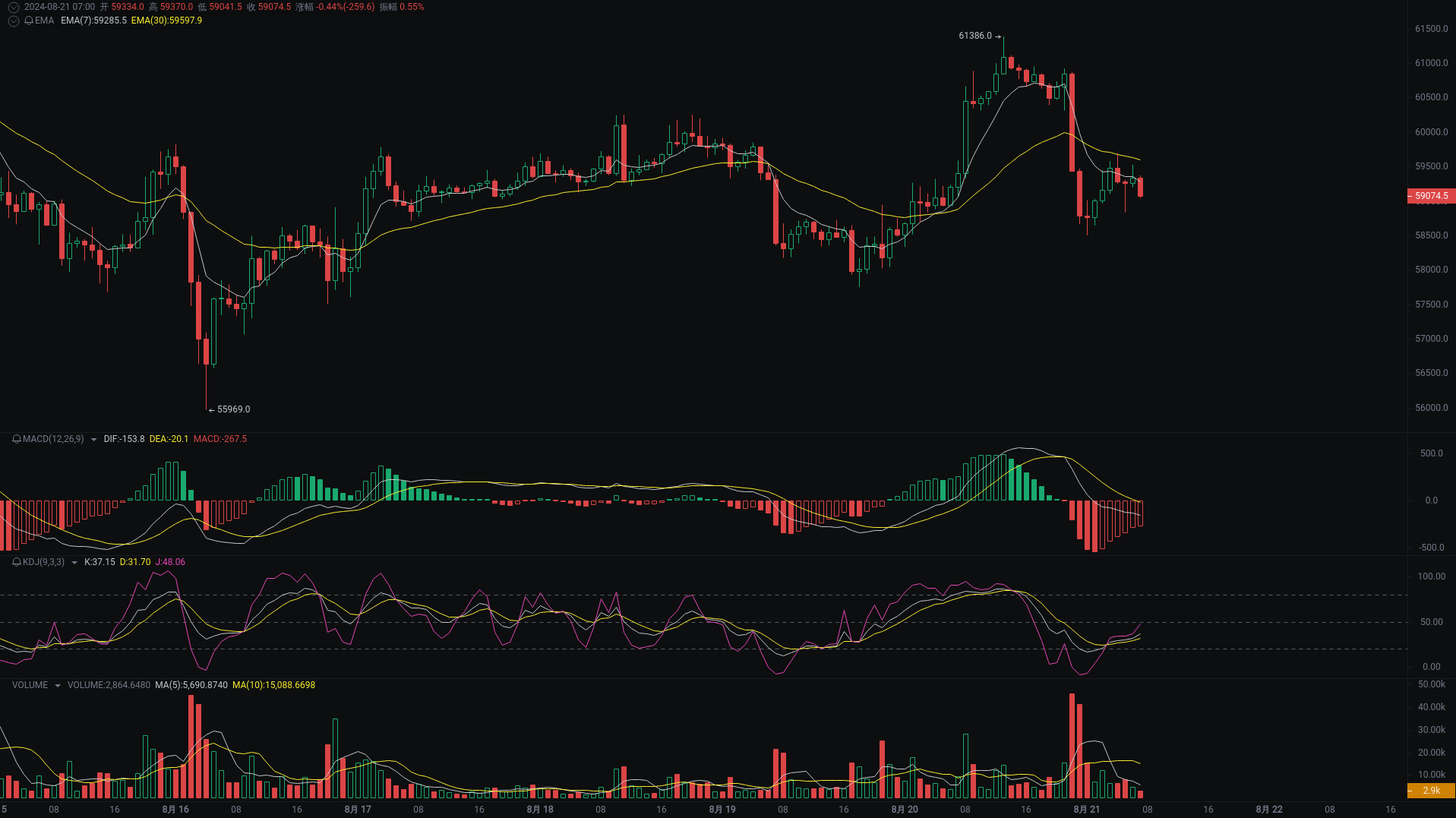Click the alert bell icon next to EMA
The image size is (1456, 818).
click(29, 21)
